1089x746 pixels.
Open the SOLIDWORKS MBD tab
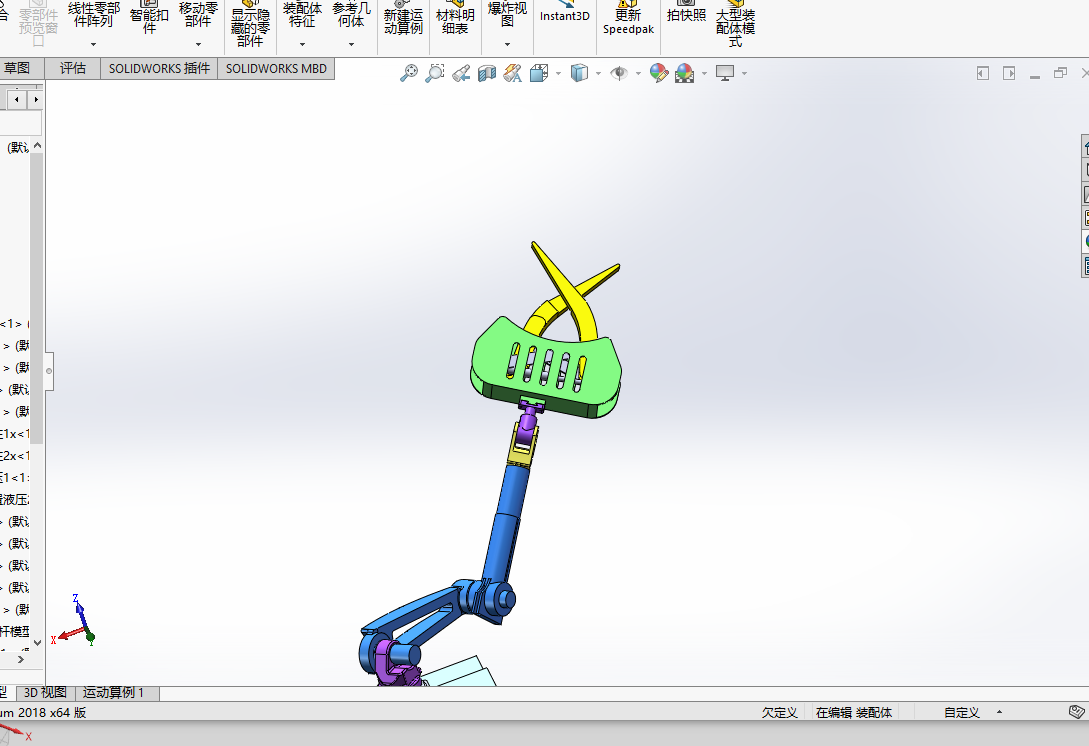point(276,68)
